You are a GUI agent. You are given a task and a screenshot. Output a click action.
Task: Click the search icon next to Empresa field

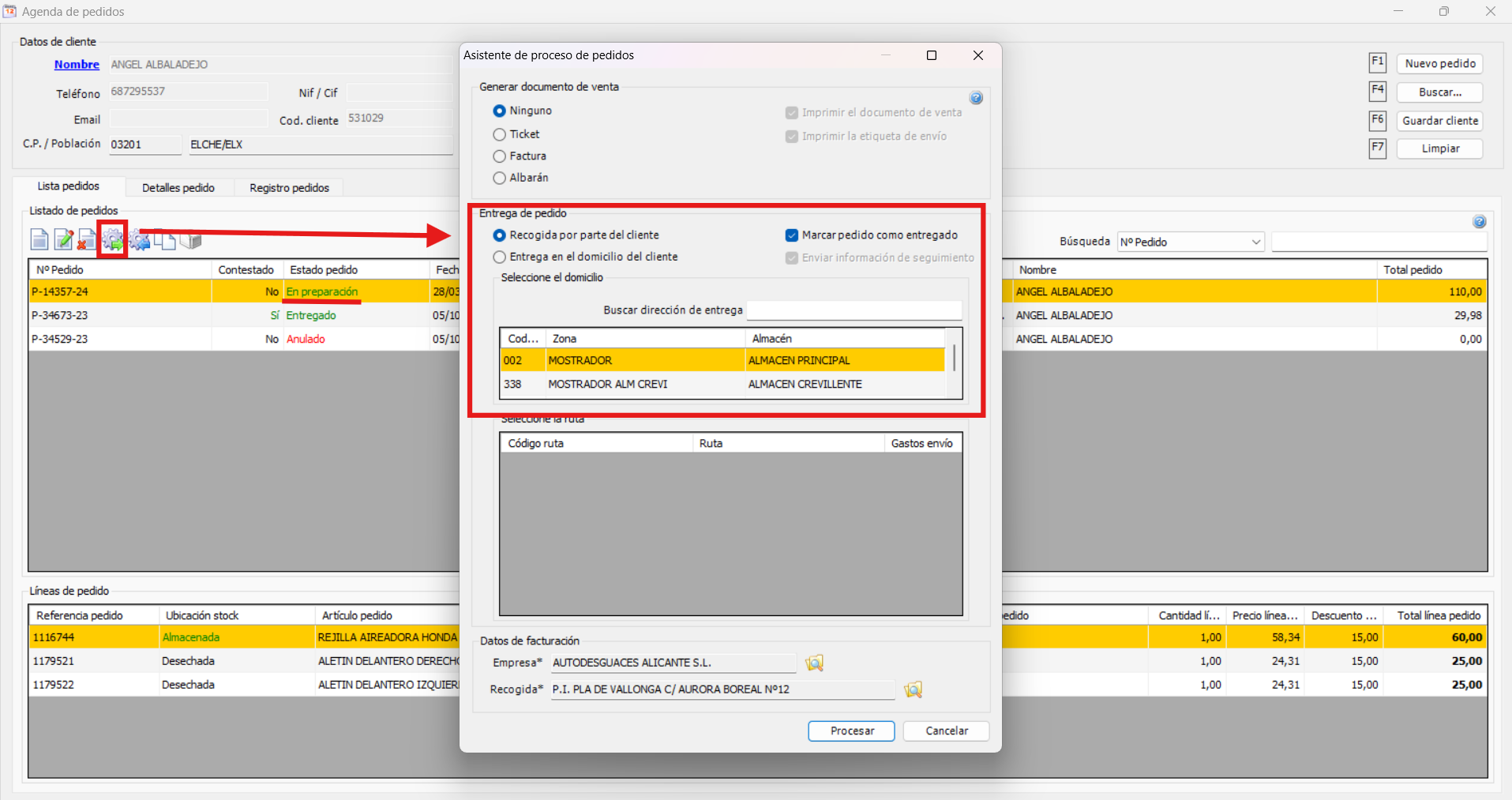[814, 663]
